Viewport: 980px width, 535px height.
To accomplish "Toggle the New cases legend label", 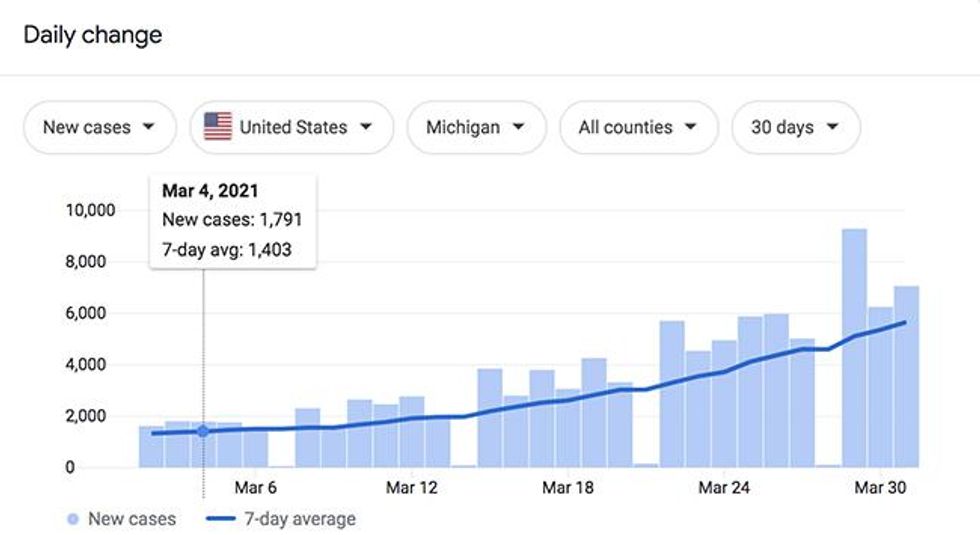I will click(x=131, y=519).
